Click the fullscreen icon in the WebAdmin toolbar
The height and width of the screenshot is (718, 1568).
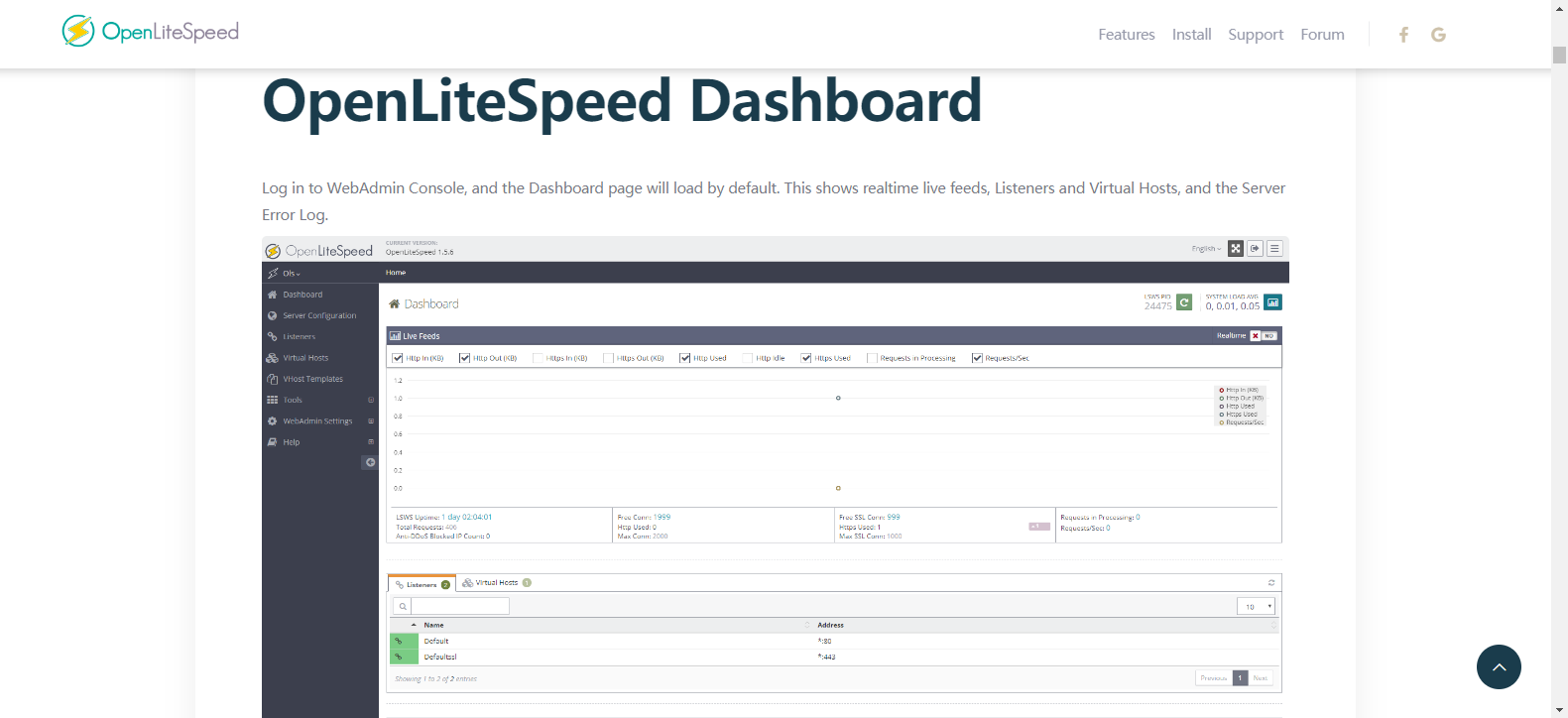[1236, 249]
